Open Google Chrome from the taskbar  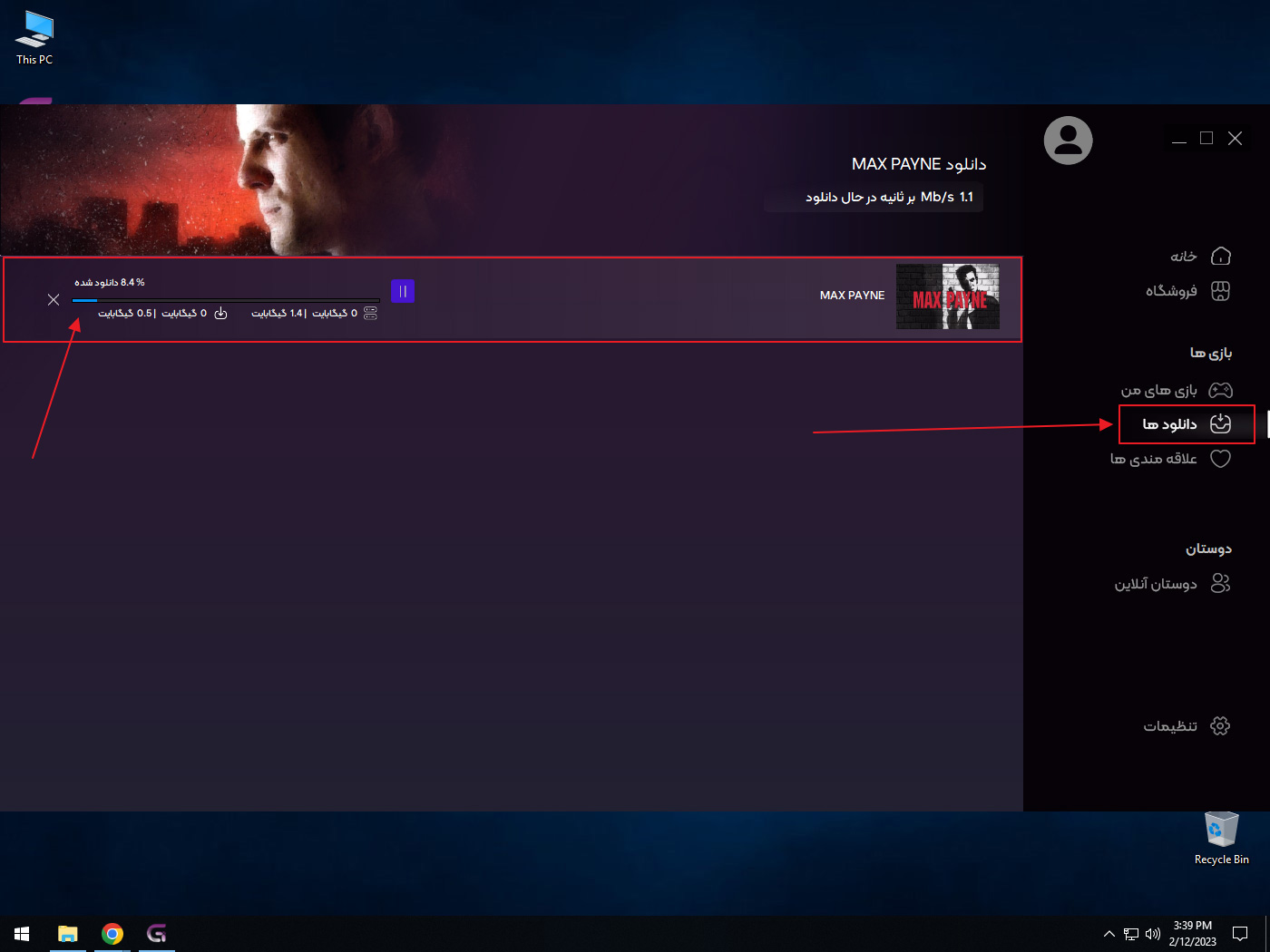point(112,934)
